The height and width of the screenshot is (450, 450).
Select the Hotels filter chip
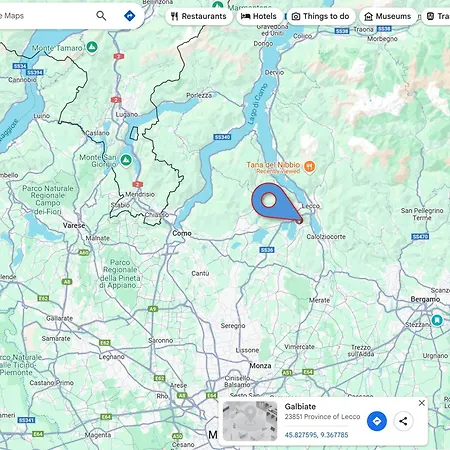(x=259, y=16)
